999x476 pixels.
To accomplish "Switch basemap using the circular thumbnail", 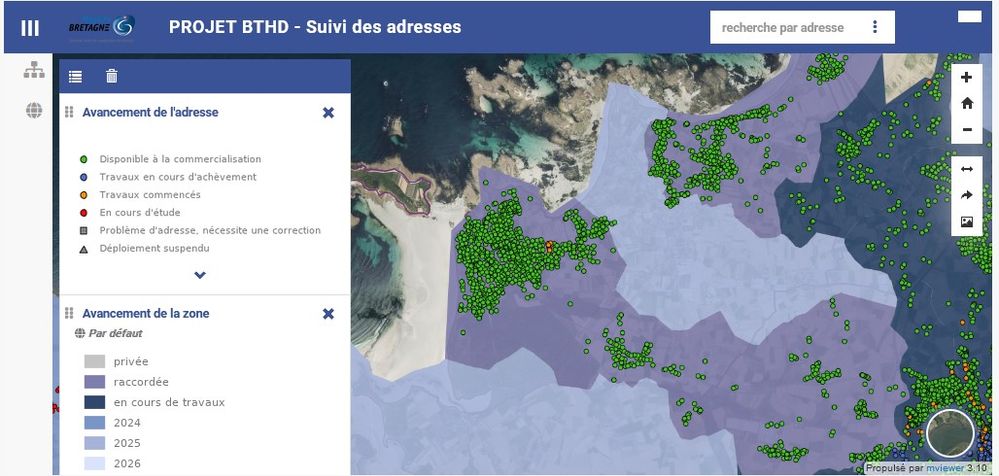I will click(x=949, y=432).
